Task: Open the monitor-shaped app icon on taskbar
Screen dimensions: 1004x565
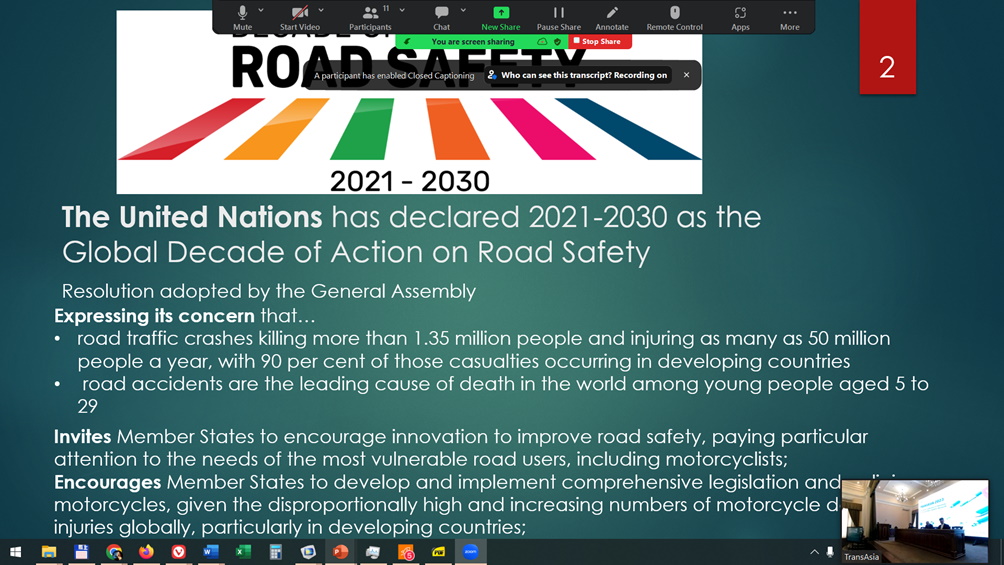Action: 308,552
